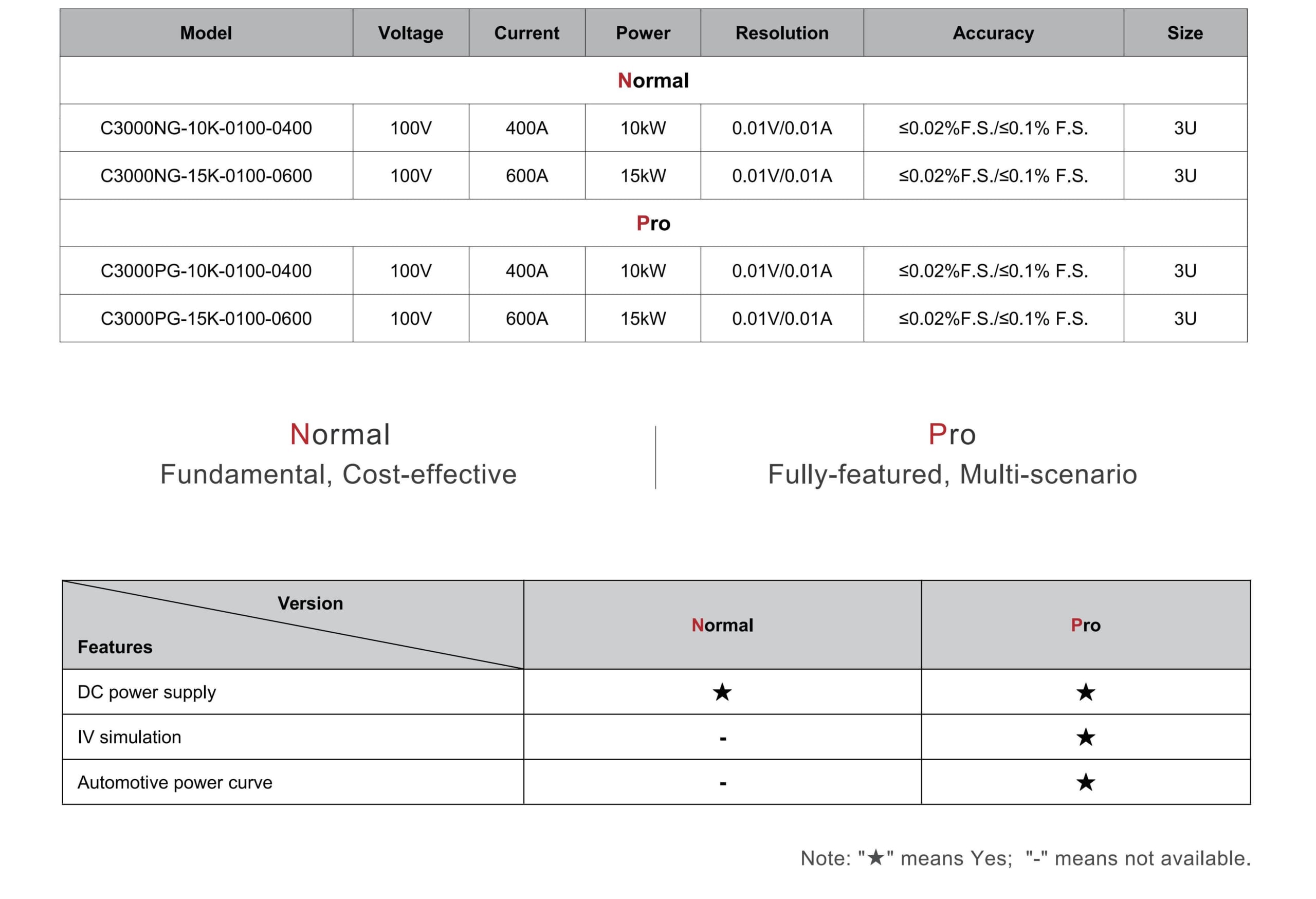Click the star for Normal DC power supply
This screenshot has width=1316, height=899.
pos(722,692)
